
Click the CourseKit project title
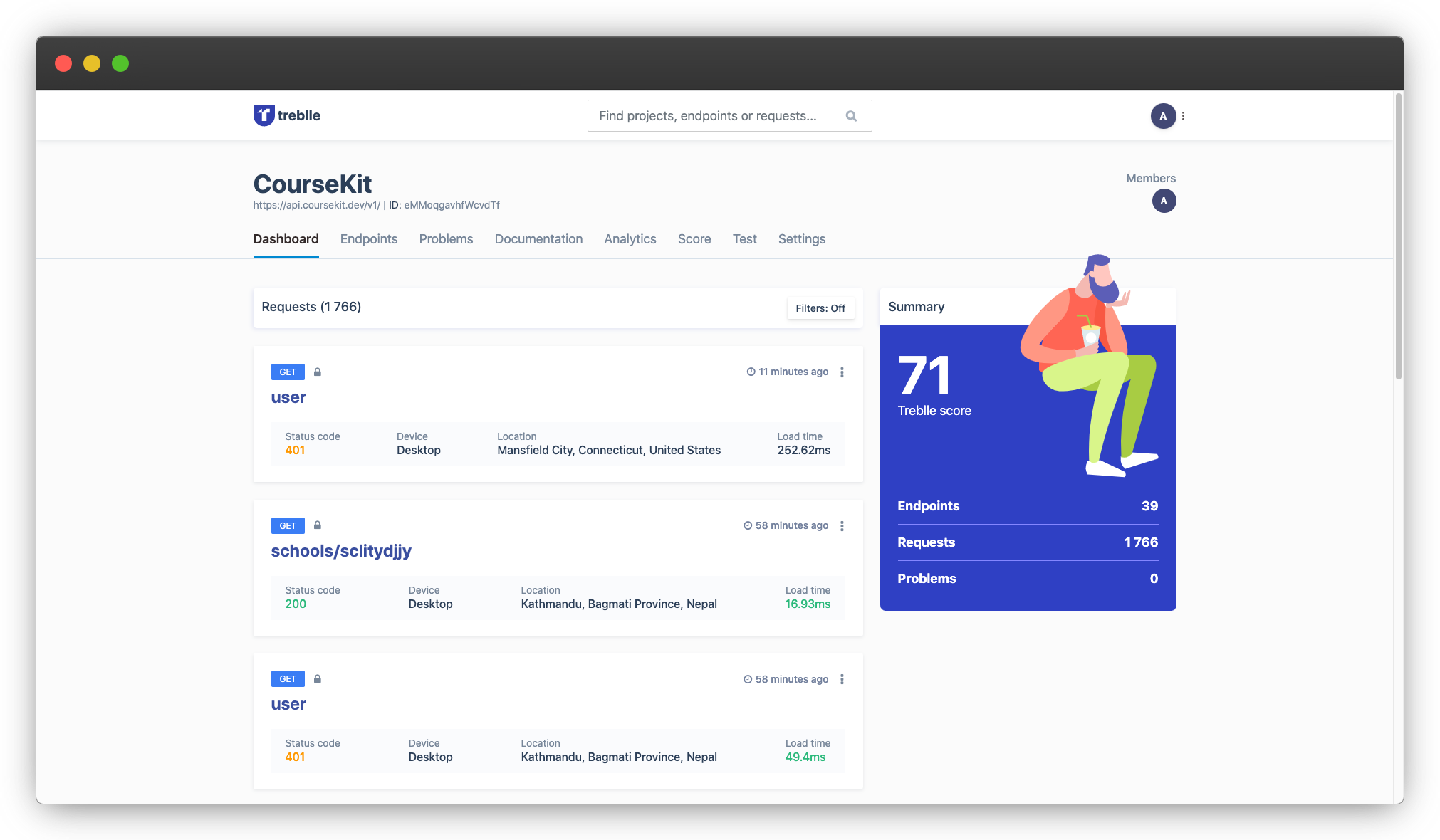313,184
